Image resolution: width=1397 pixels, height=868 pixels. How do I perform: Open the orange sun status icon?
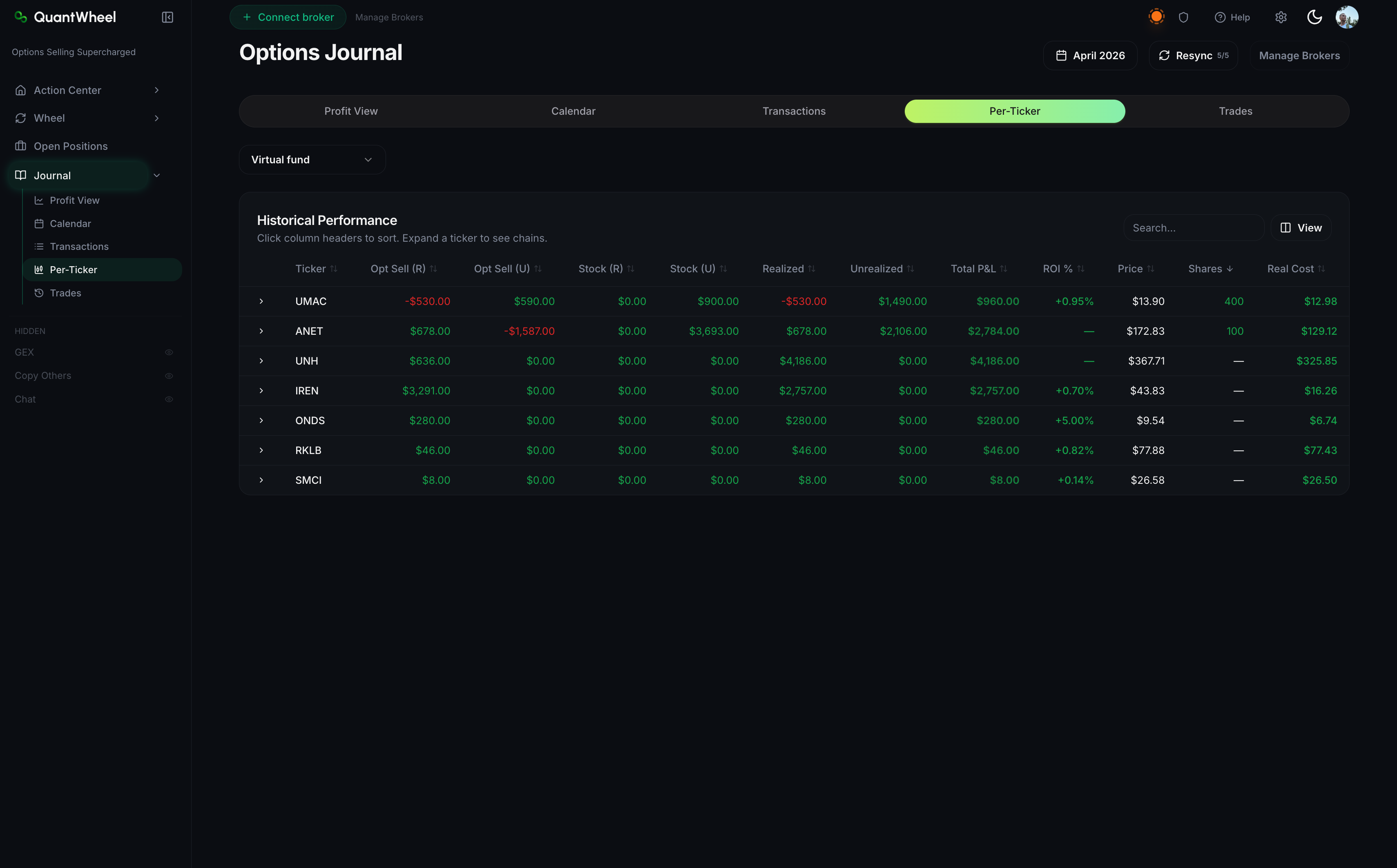pos(1156,17)
